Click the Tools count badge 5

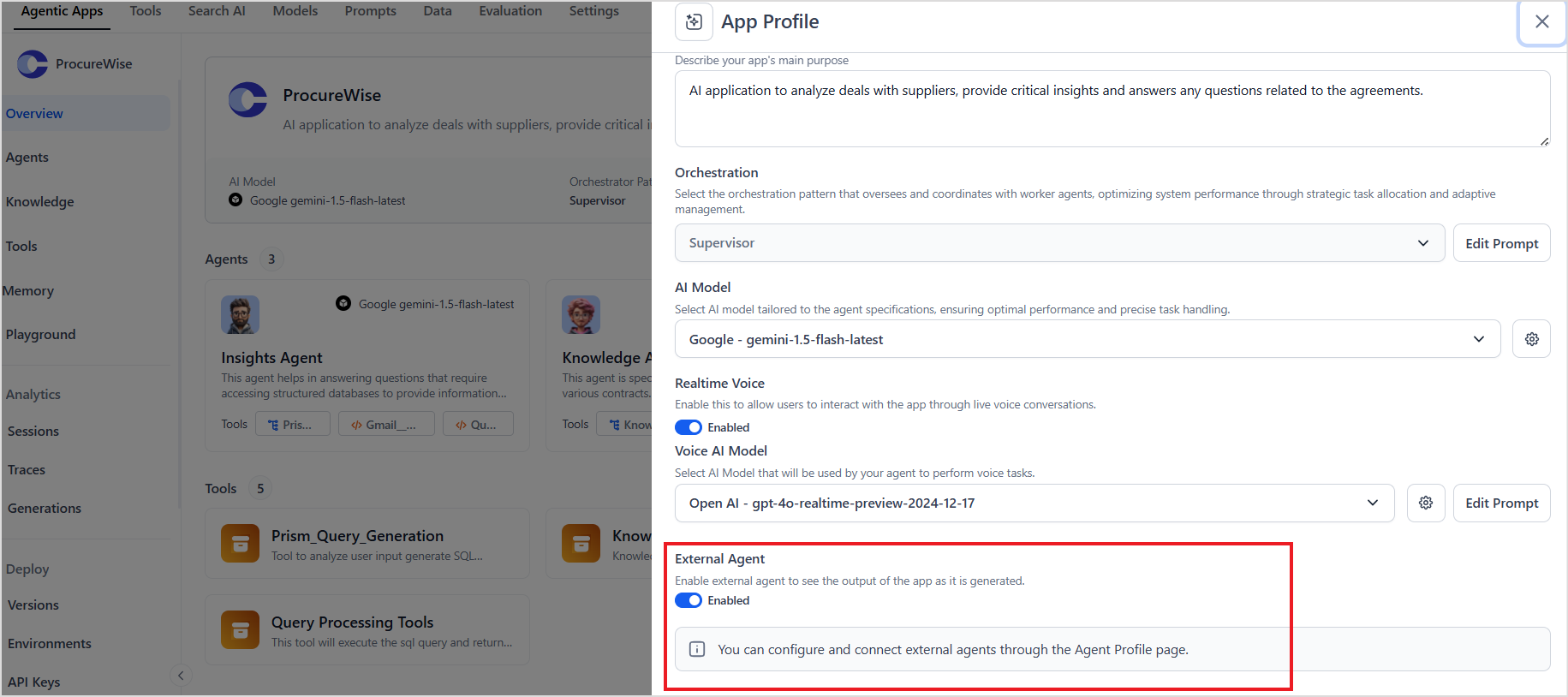coord(260,489)
